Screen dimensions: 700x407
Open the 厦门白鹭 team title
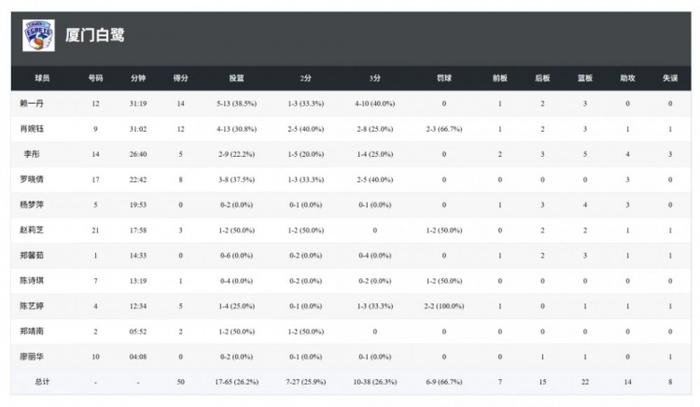[x=95, y=35]
